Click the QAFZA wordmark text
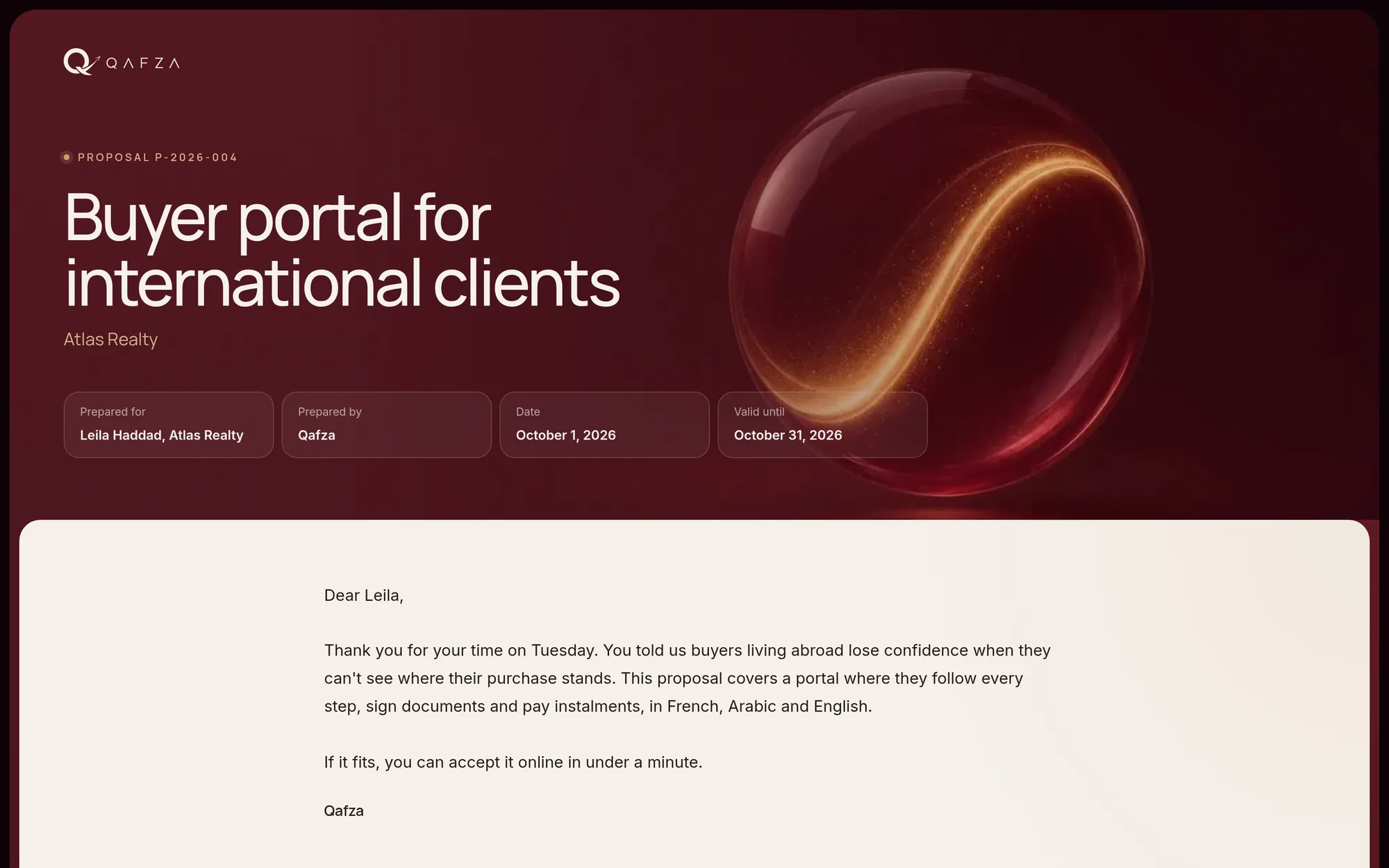The height and width of the screenshot is (868, 1389). [143, 63]
